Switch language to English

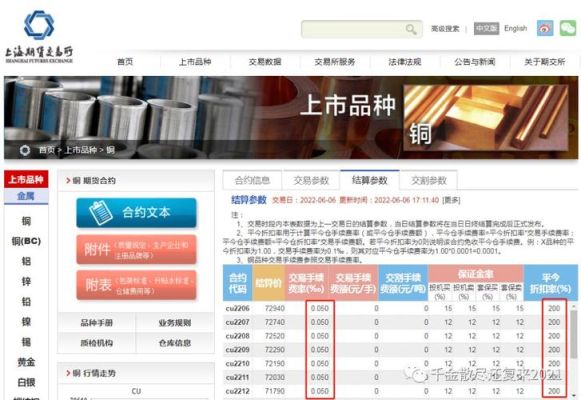[515, 29]
